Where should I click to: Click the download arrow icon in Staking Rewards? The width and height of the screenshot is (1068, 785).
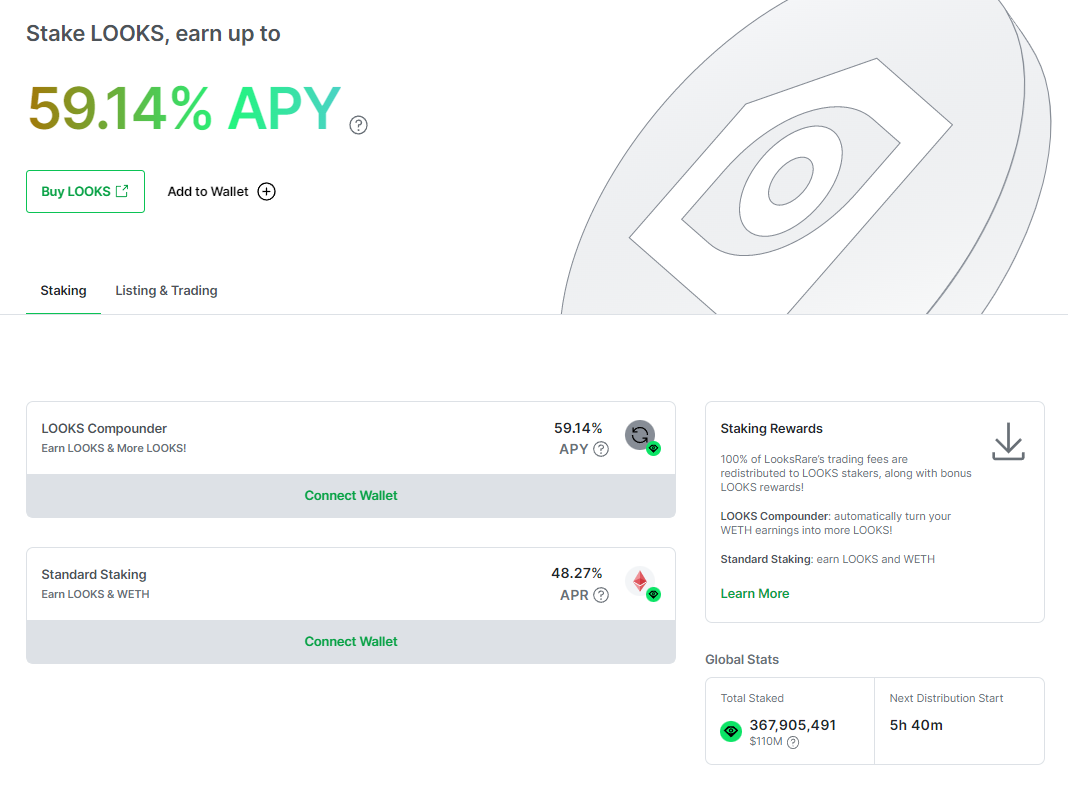[x=1008, y=441]
